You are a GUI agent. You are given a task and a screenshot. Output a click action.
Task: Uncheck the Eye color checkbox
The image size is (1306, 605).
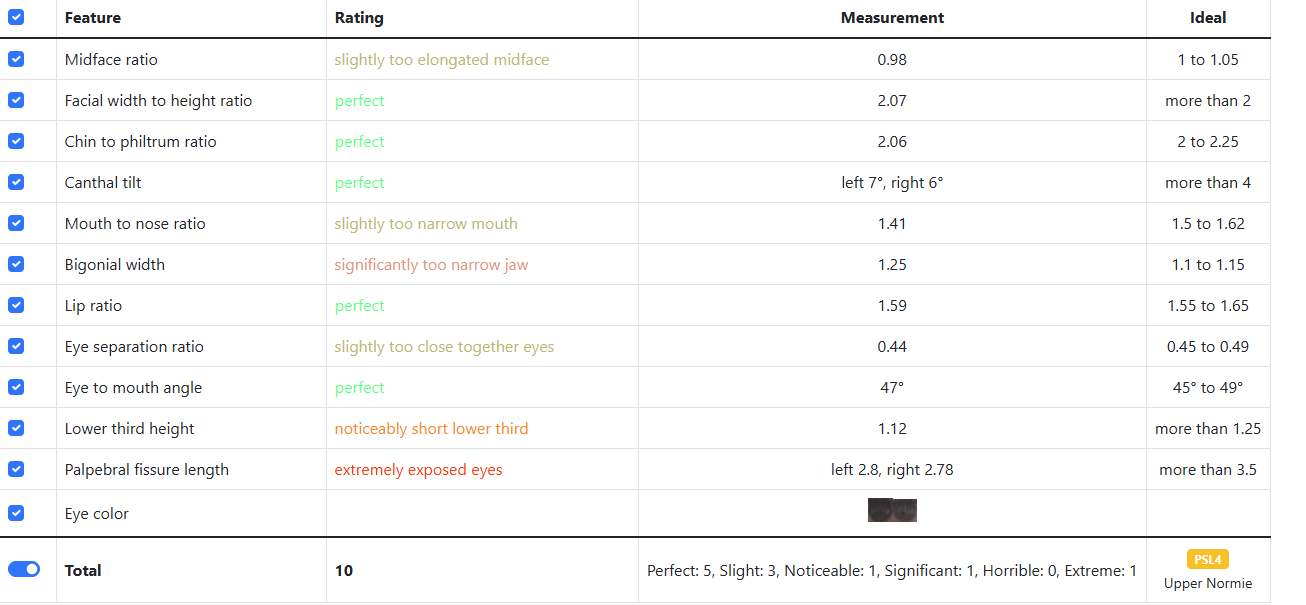[x=16, y=513]
